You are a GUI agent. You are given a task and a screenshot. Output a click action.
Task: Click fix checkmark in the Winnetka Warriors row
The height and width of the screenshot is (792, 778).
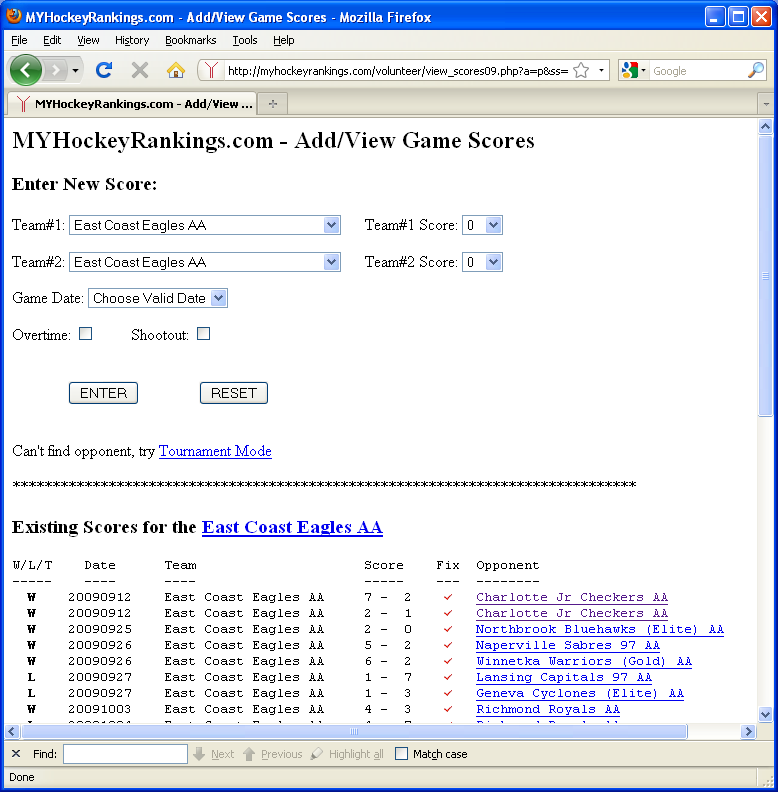click(x=448, y=661)
